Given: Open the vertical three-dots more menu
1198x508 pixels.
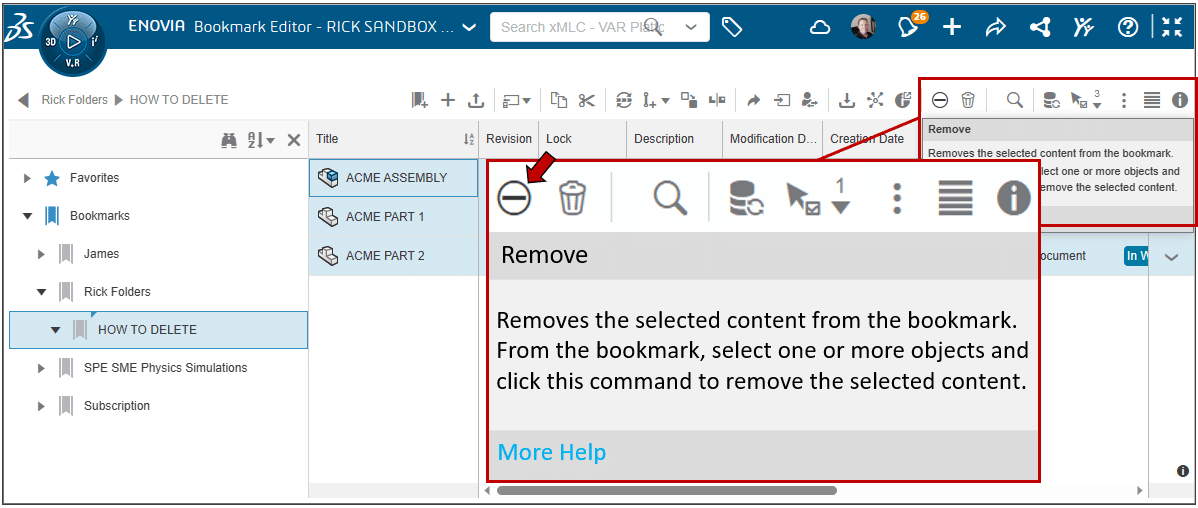Looking at the screenshot, I should coord(1123,100).
